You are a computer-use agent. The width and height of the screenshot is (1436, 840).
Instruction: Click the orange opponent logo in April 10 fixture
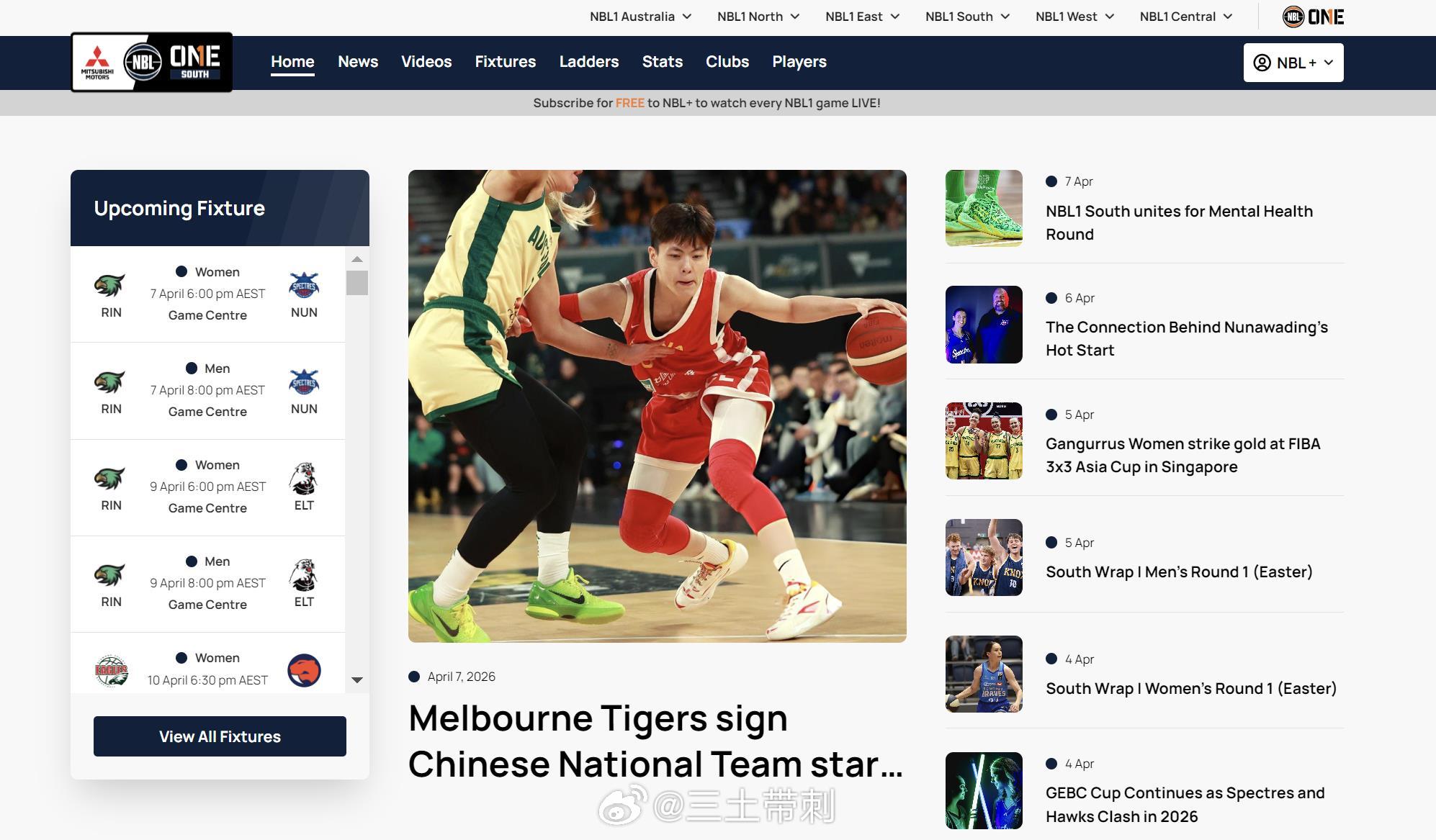[x=304, y=670]
